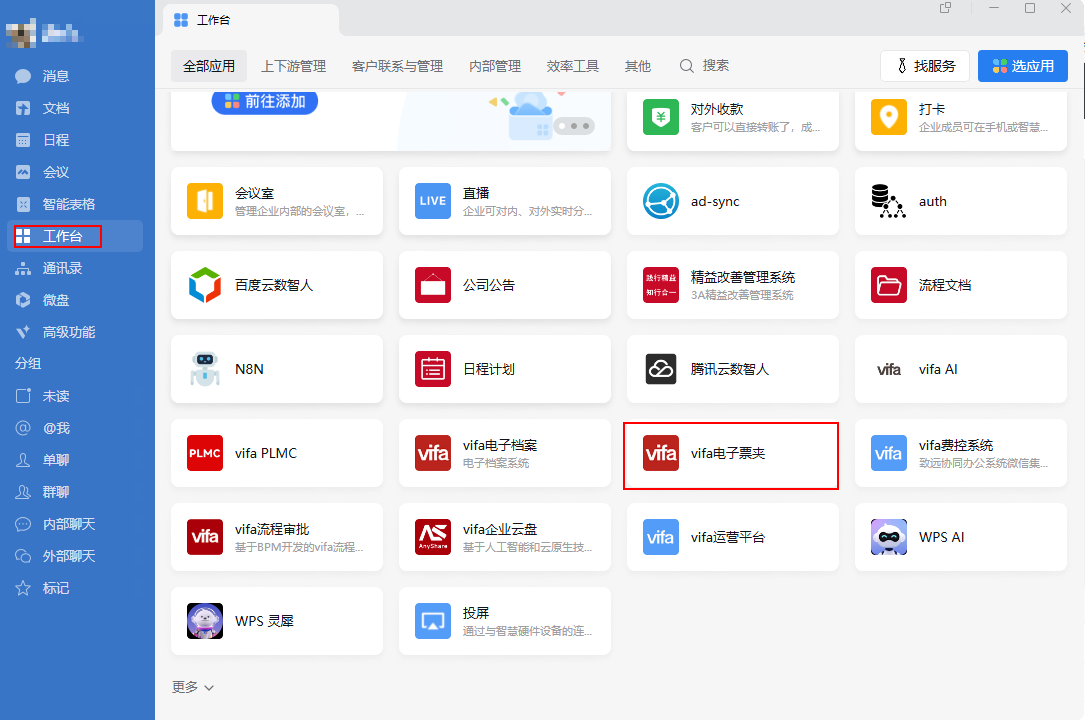Open 通讯录 in the left sidebar
Screen dimensions: 1085x720
pos(62,268)
